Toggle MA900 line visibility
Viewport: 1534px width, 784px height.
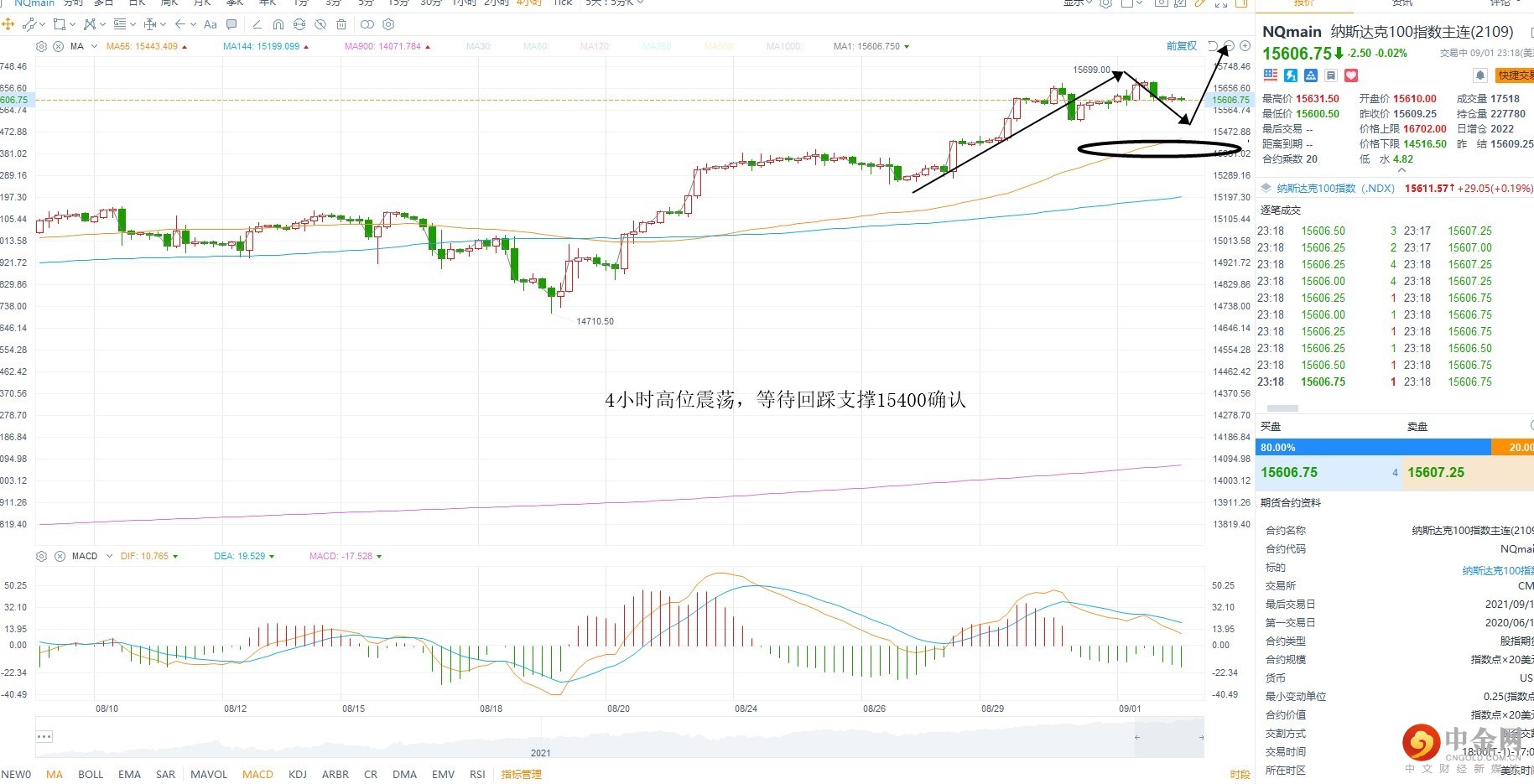pos(387,46)
